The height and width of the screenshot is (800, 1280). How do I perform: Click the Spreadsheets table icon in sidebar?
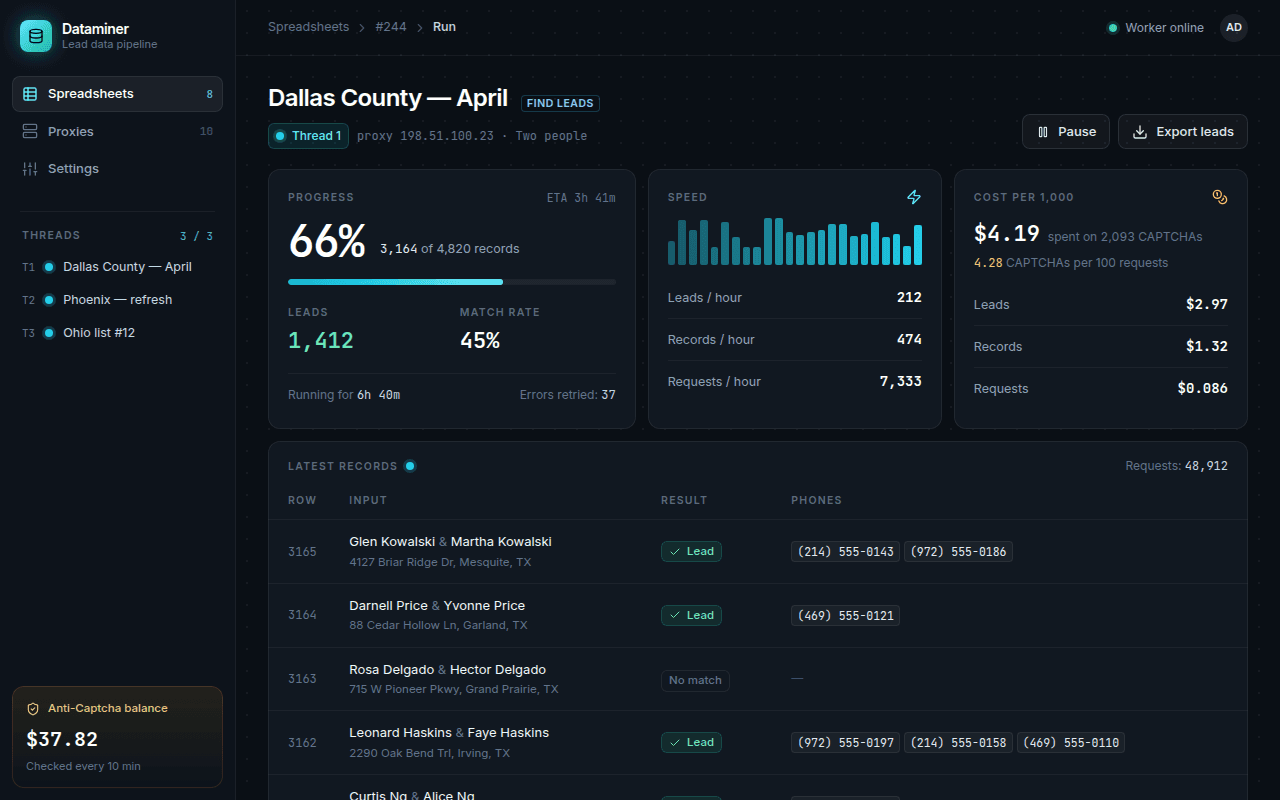(x=30, y=94)
